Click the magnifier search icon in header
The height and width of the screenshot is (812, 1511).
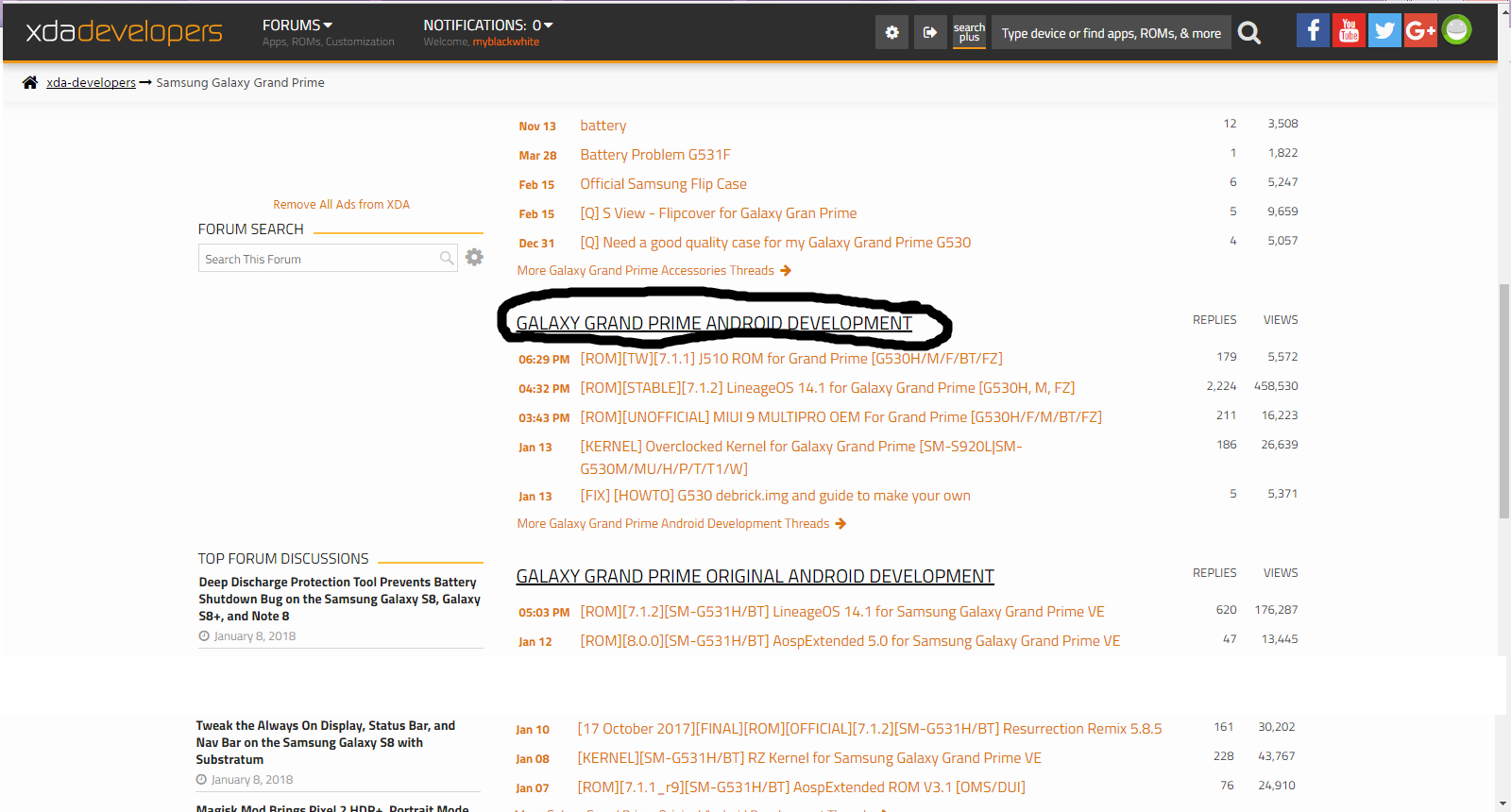1249,33
